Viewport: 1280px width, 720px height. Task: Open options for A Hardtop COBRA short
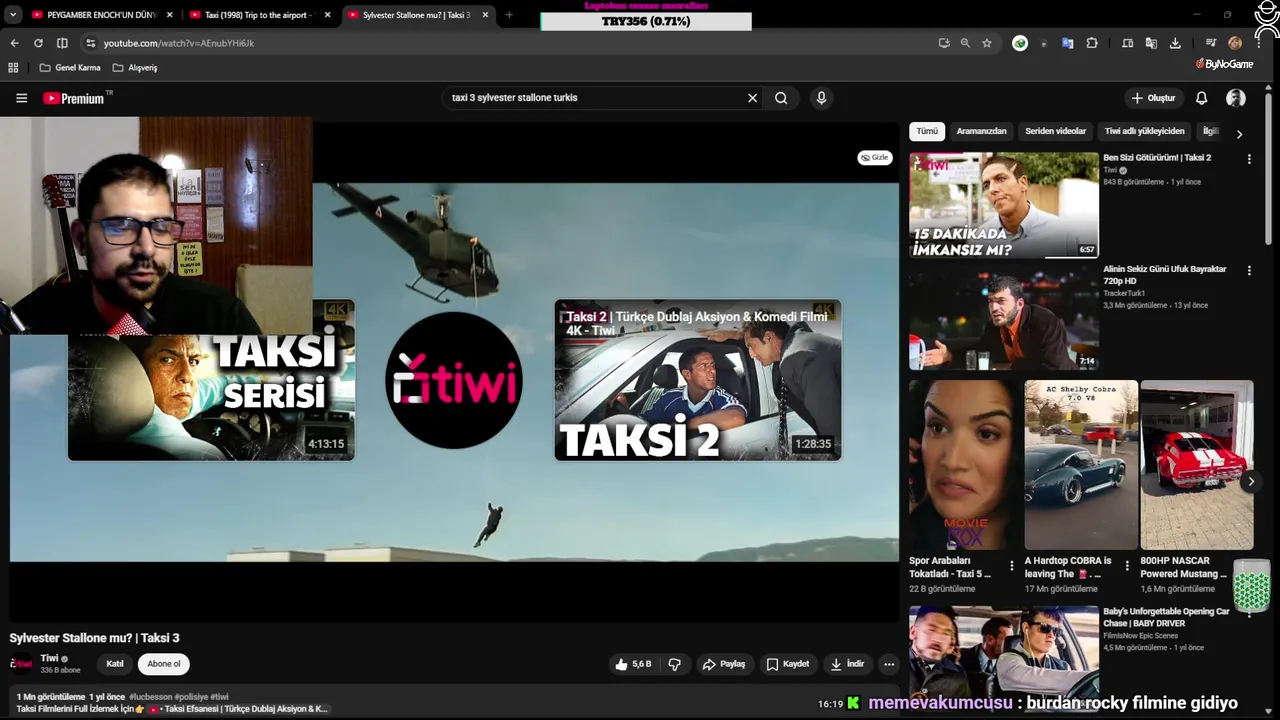[1127, 566]
